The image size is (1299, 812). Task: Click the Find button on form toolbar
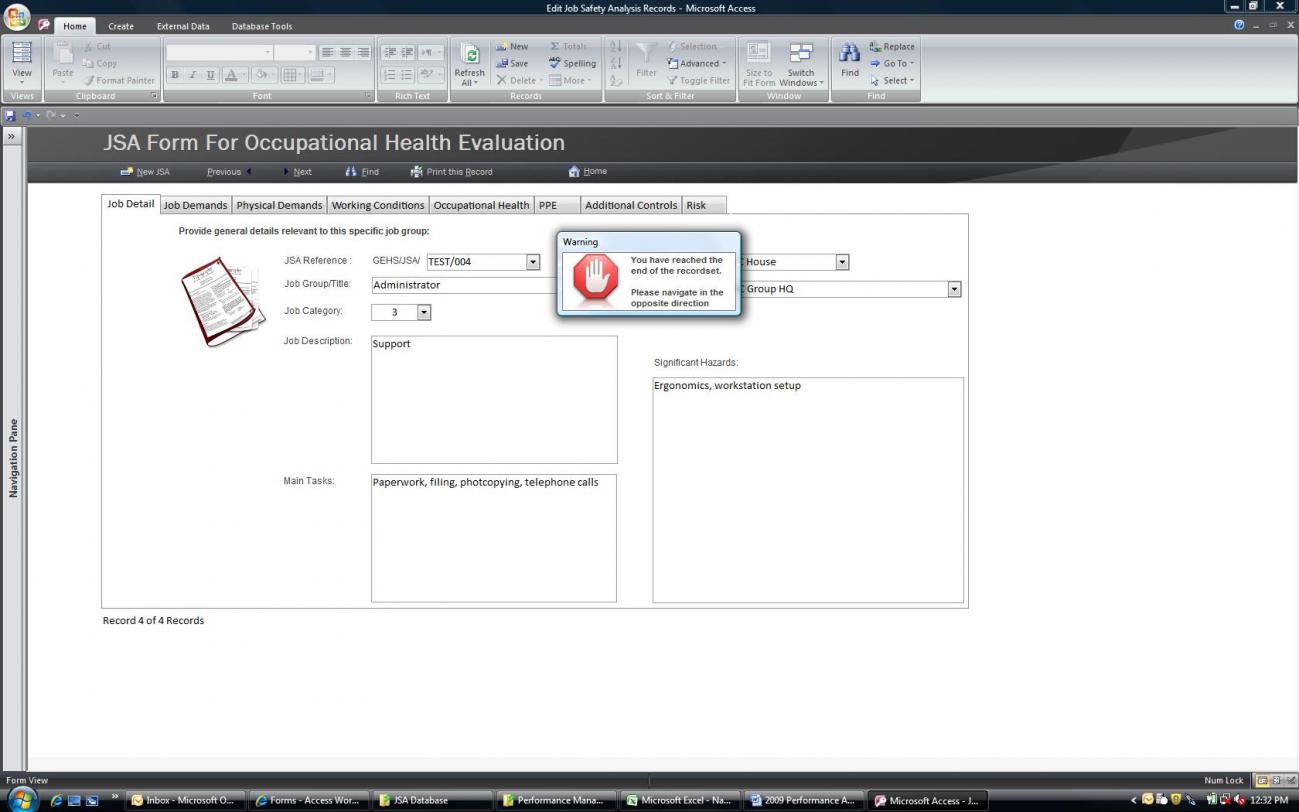[362, 172]
